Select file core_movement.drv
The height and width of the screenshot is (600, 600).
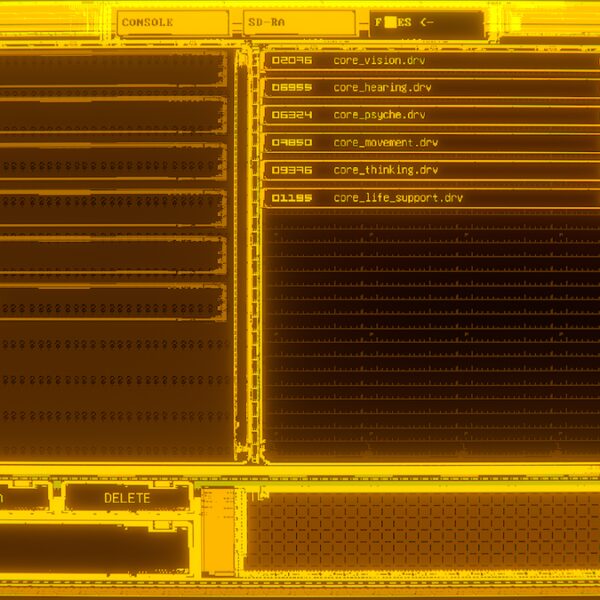(x=432, y=143)
